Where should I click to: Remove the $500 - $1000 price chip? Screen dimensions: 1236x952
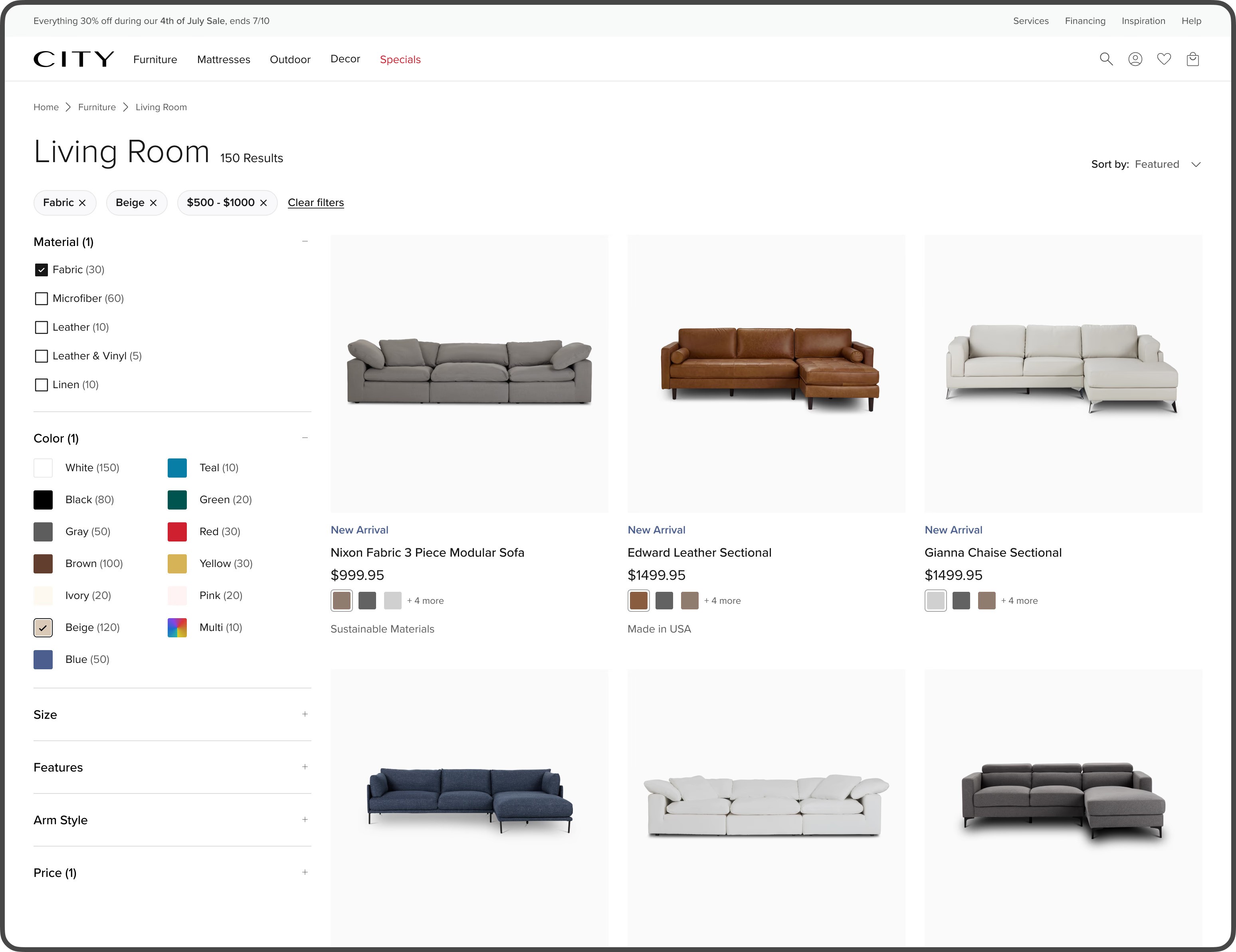(264, 202)
